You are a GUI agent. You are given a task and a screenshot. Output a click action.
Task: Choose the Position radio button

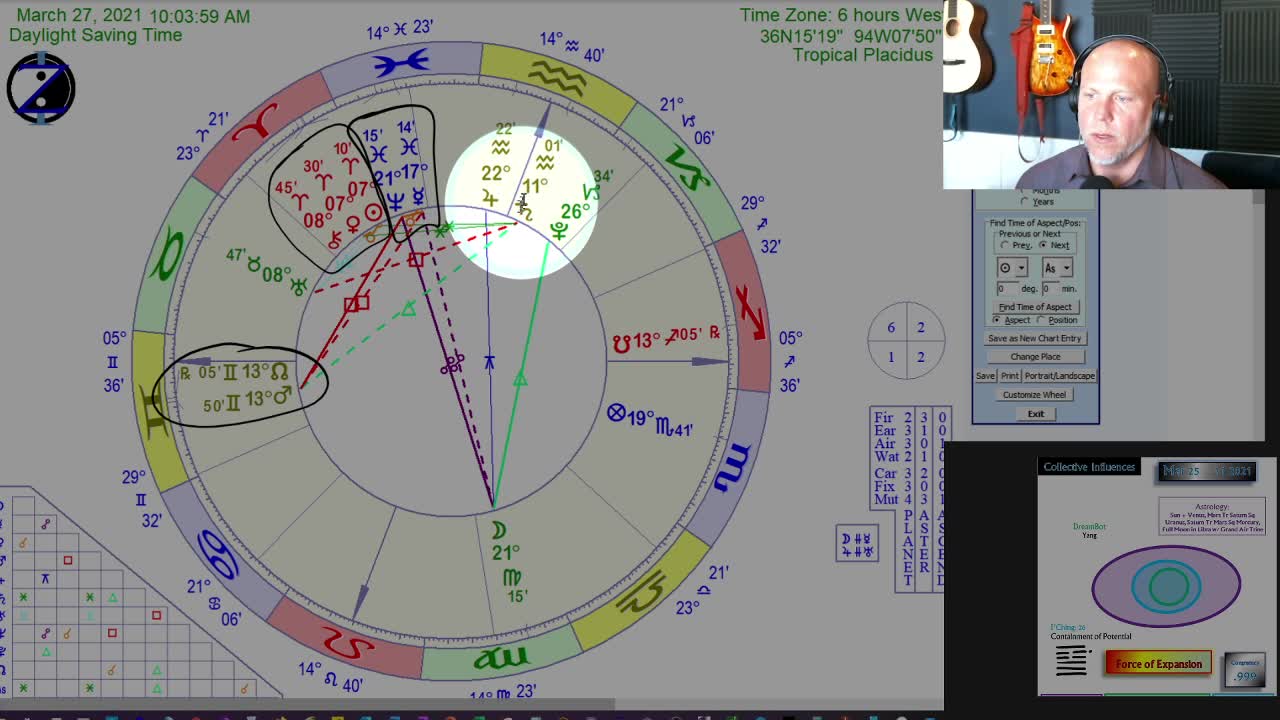click(x=1041, y=320)
